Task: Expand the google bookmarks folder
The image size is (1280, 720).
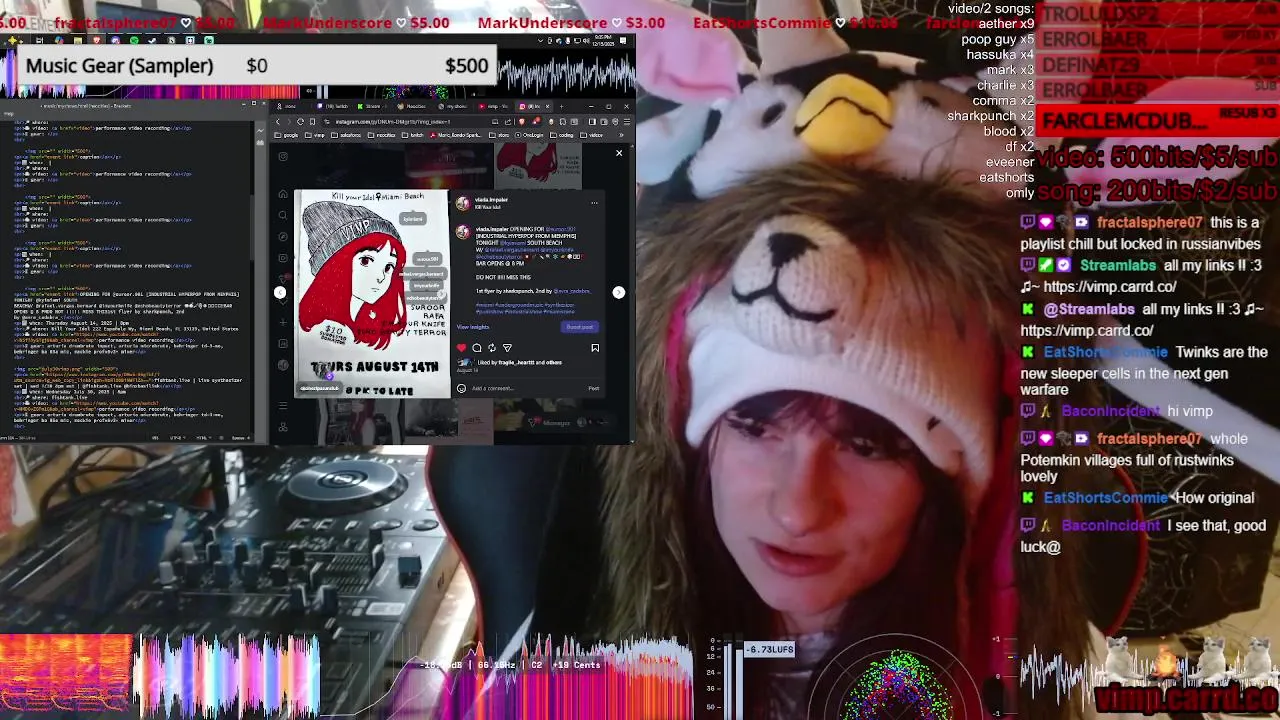Action: [x=287, y=135]
